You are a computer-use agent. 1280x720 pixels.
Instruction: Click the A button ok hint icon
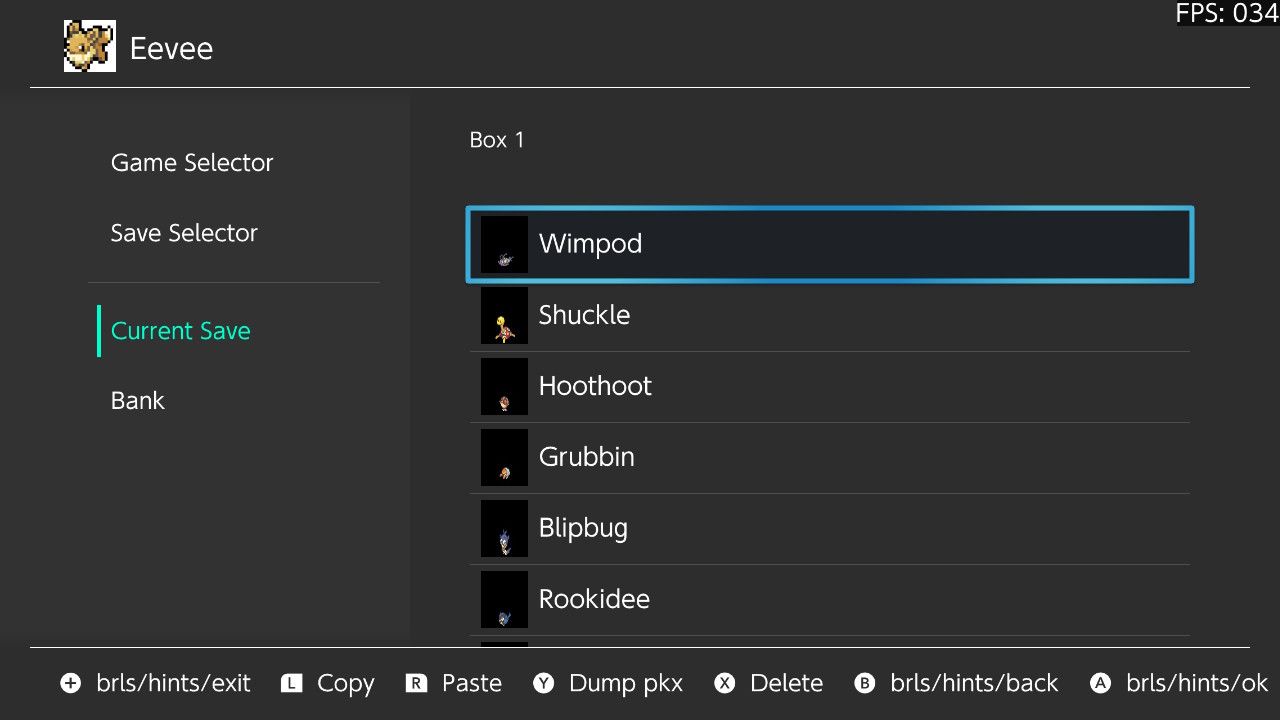[x=1100, y=683]
